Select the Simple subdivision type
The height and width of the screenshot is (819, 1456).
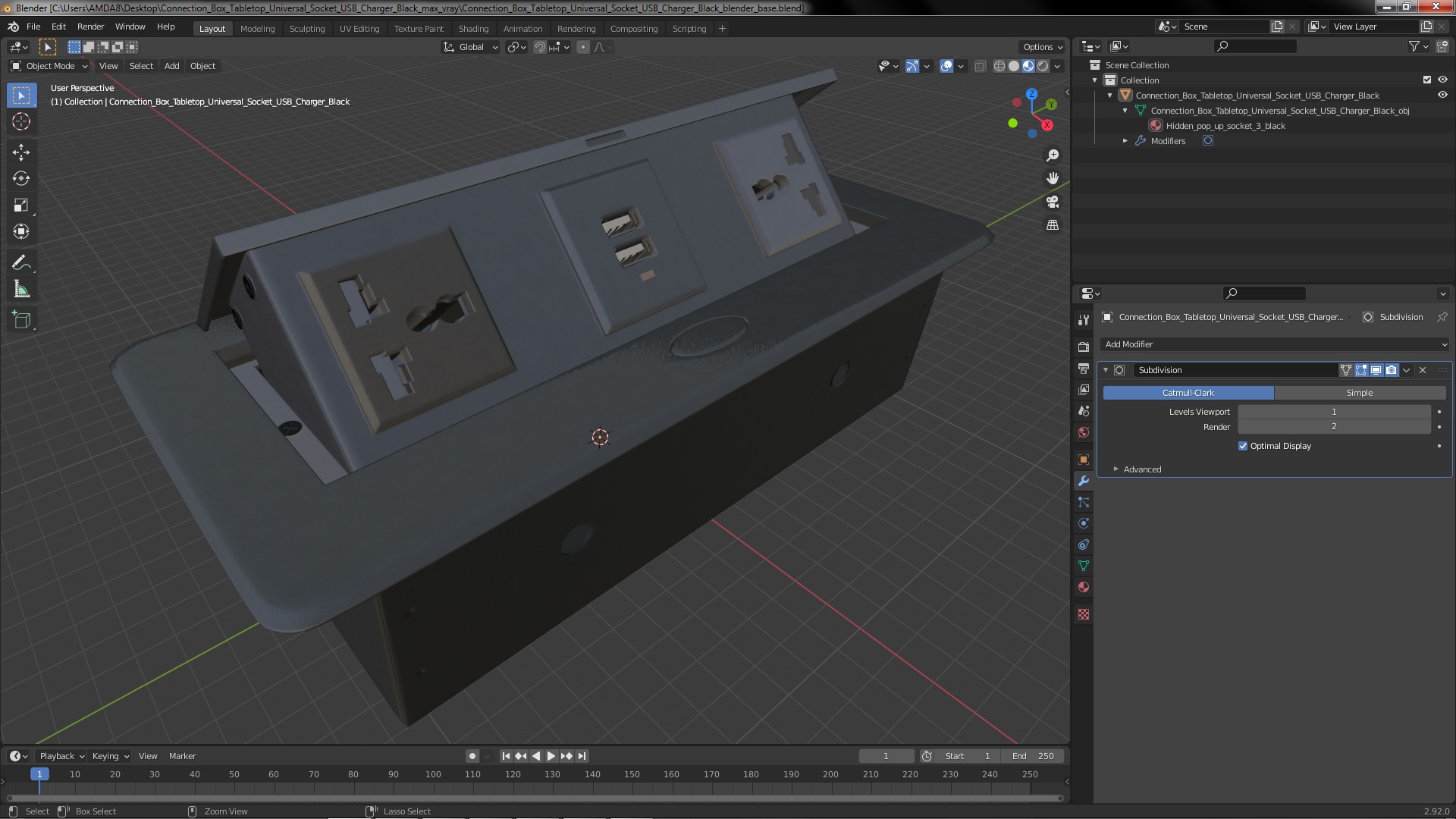[1360, 393]
